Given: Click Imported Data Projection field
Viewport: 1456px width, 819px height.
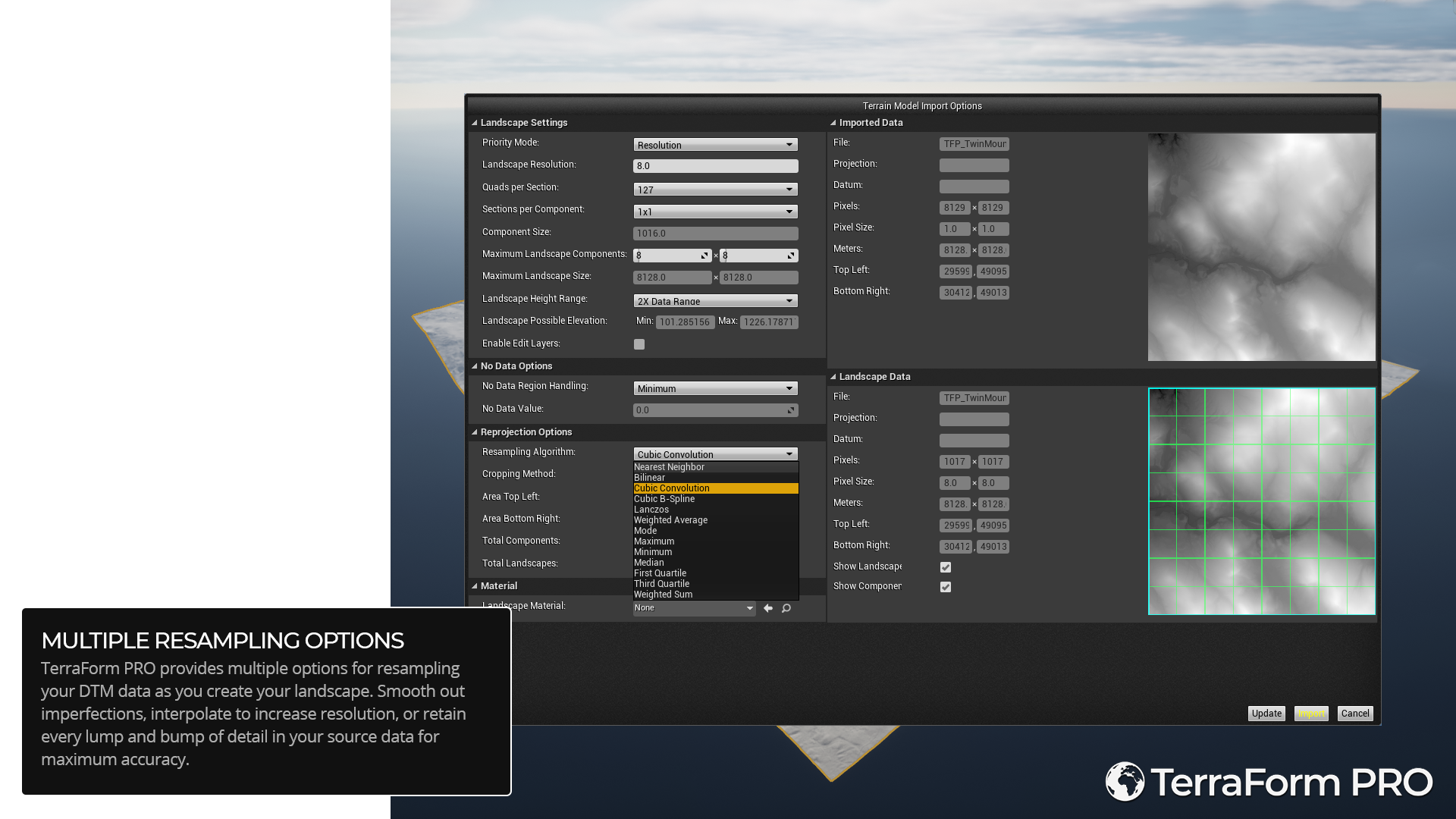Looking at the screenshot, I should pyautogui.click(x=974, y=165).
